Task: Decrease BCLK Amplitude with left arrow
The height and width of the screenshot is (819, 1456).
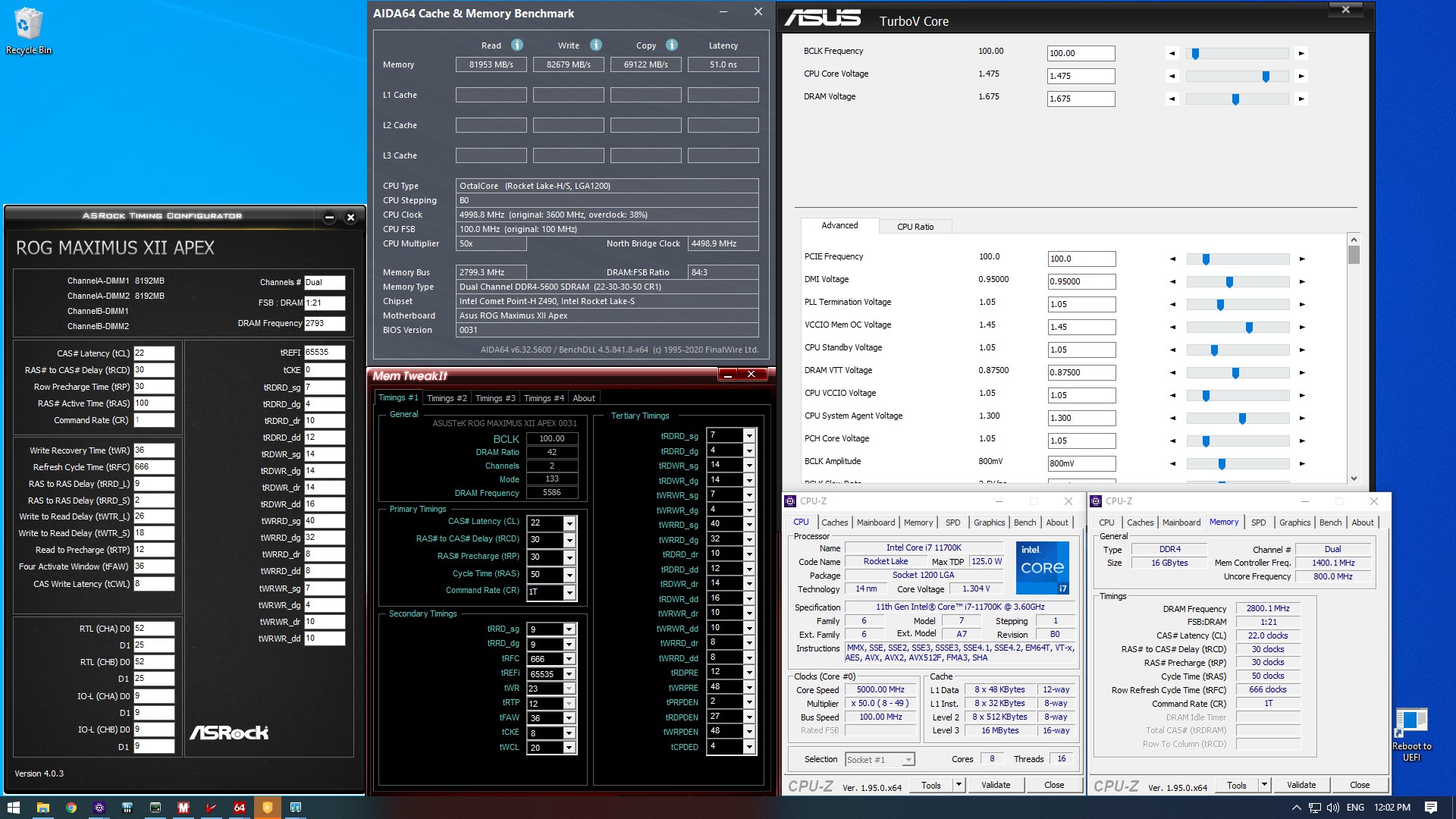Action: click(1172, 463)
